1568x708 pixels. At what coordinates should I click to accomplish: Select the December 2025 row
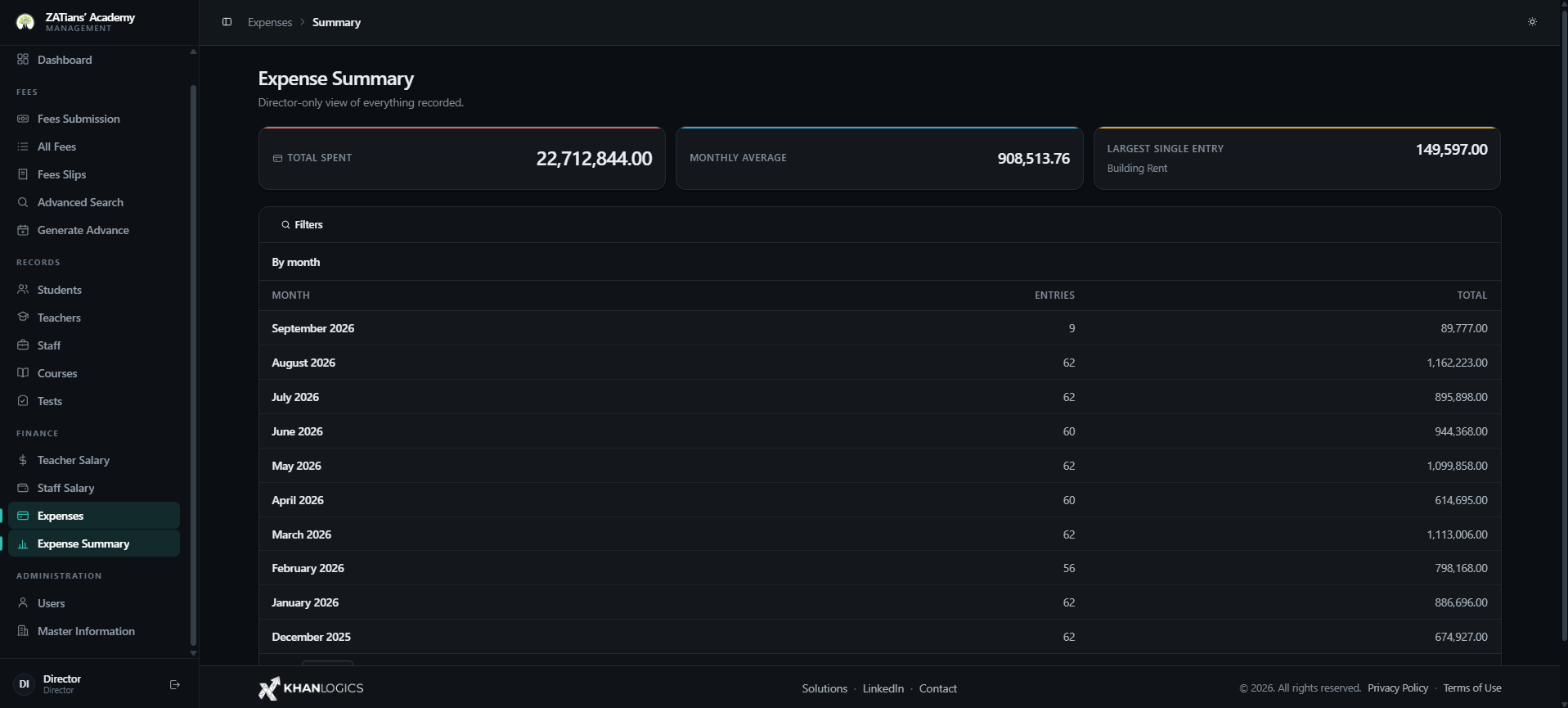879,637
